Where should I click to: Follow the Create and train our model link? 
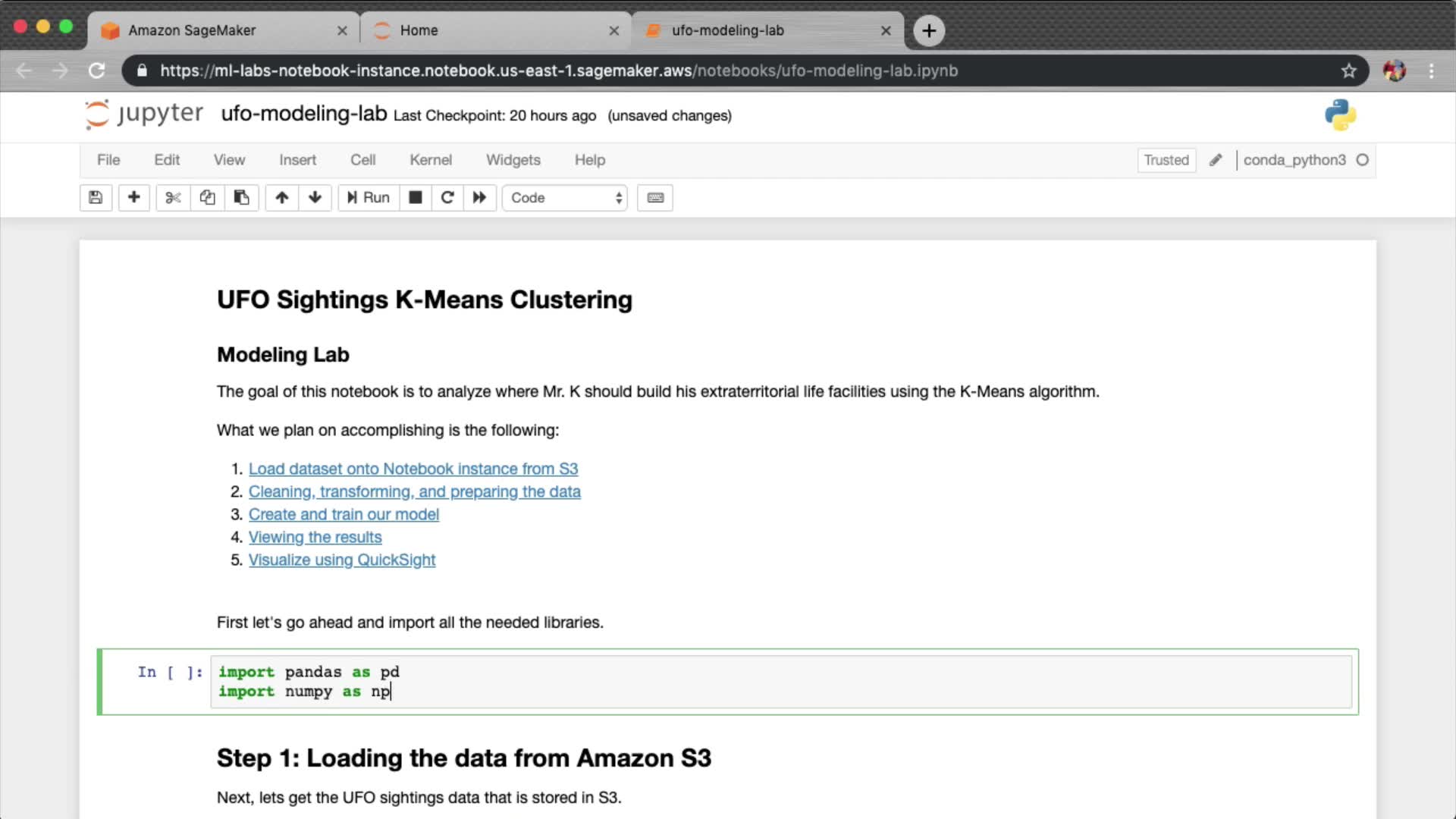[x=344, y=514]
